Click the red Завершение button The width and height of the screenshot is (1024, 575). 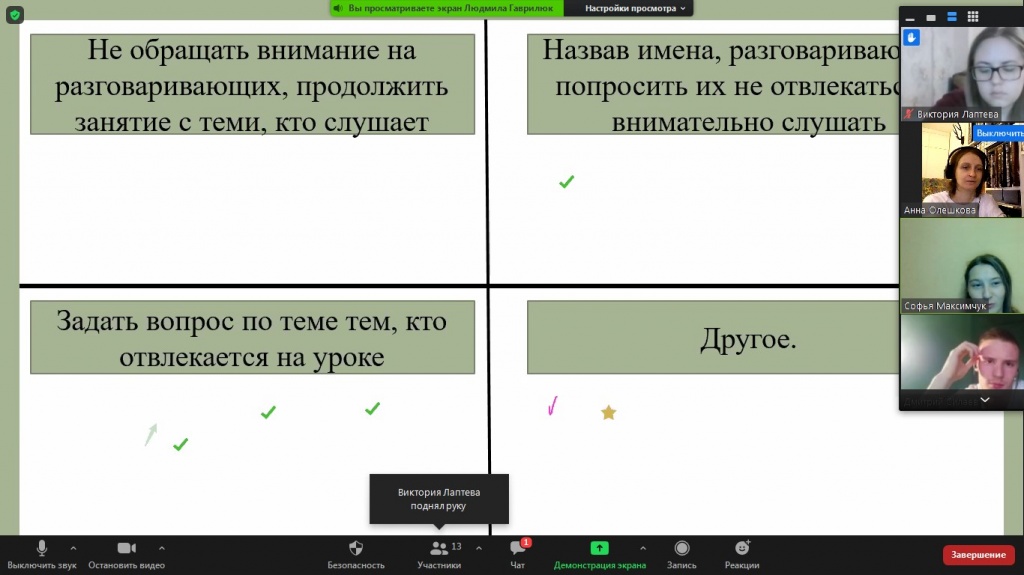[978, 555]
